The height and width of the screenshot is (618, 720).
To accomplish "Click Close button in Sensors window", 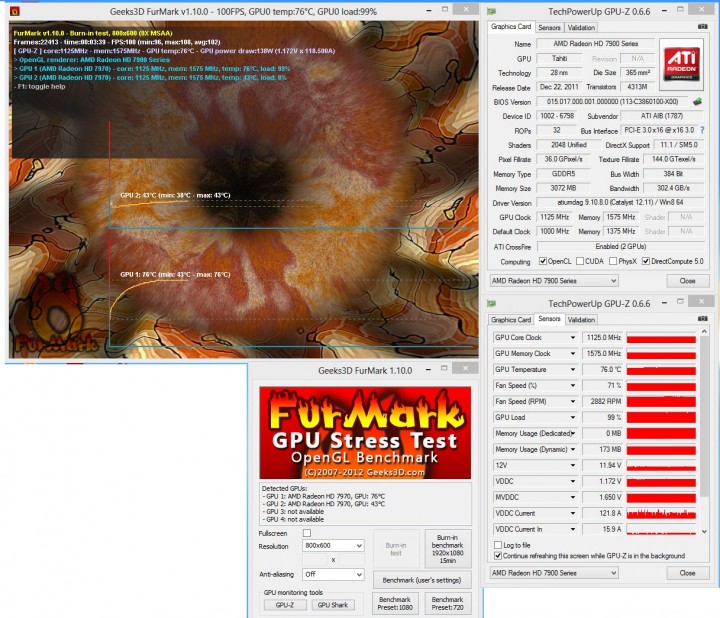I will pos(687,573).
